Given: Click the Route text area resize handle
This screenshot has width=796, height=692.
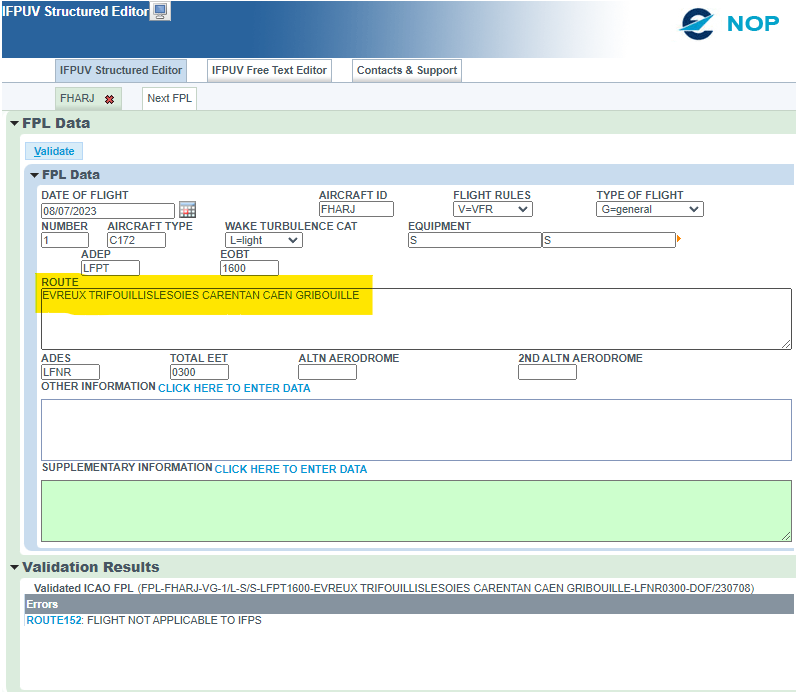Looking at the screenshot, I should (x=786, y=344).
